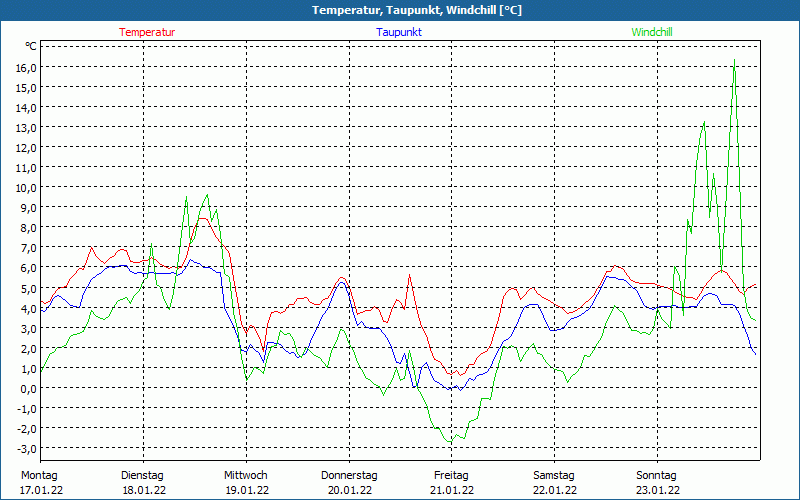Click the Montag day label
Screen dimensions: 800x500
[x=39, y=476]
